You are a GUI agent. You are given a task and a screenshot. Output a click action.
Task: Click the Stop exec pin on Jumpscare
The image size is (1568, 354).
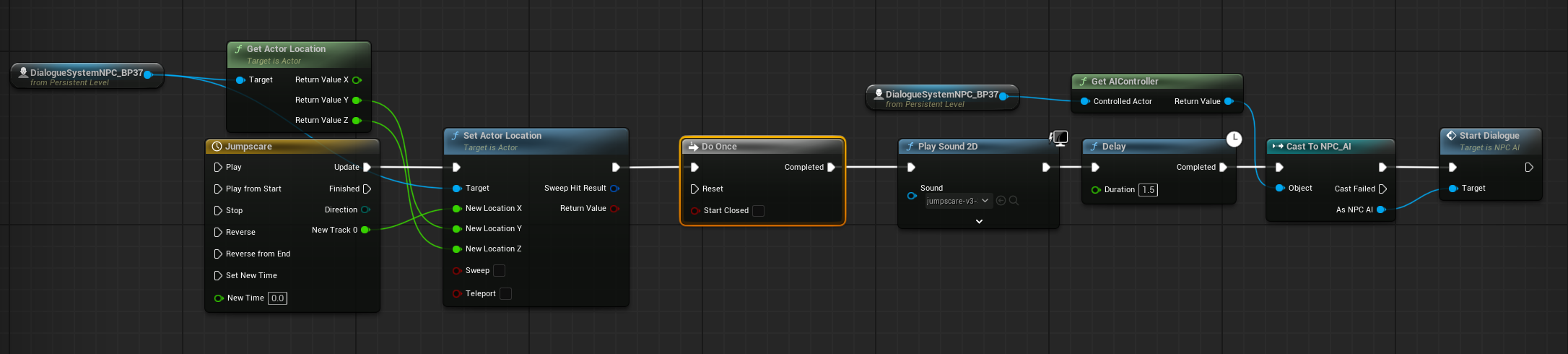point(218,211)
